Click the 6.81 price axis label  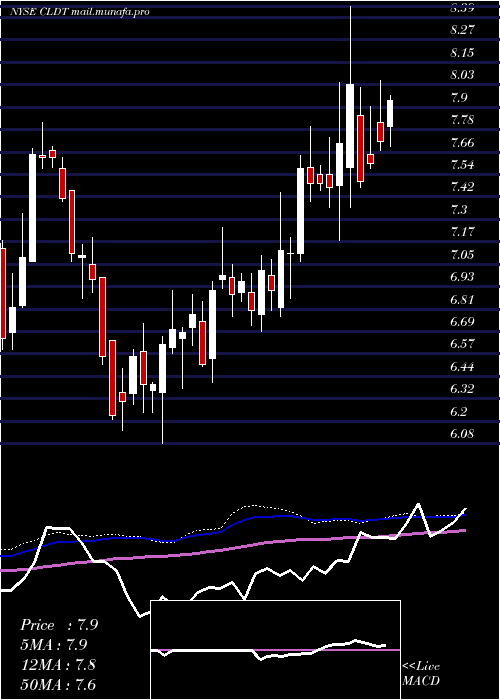462,299
